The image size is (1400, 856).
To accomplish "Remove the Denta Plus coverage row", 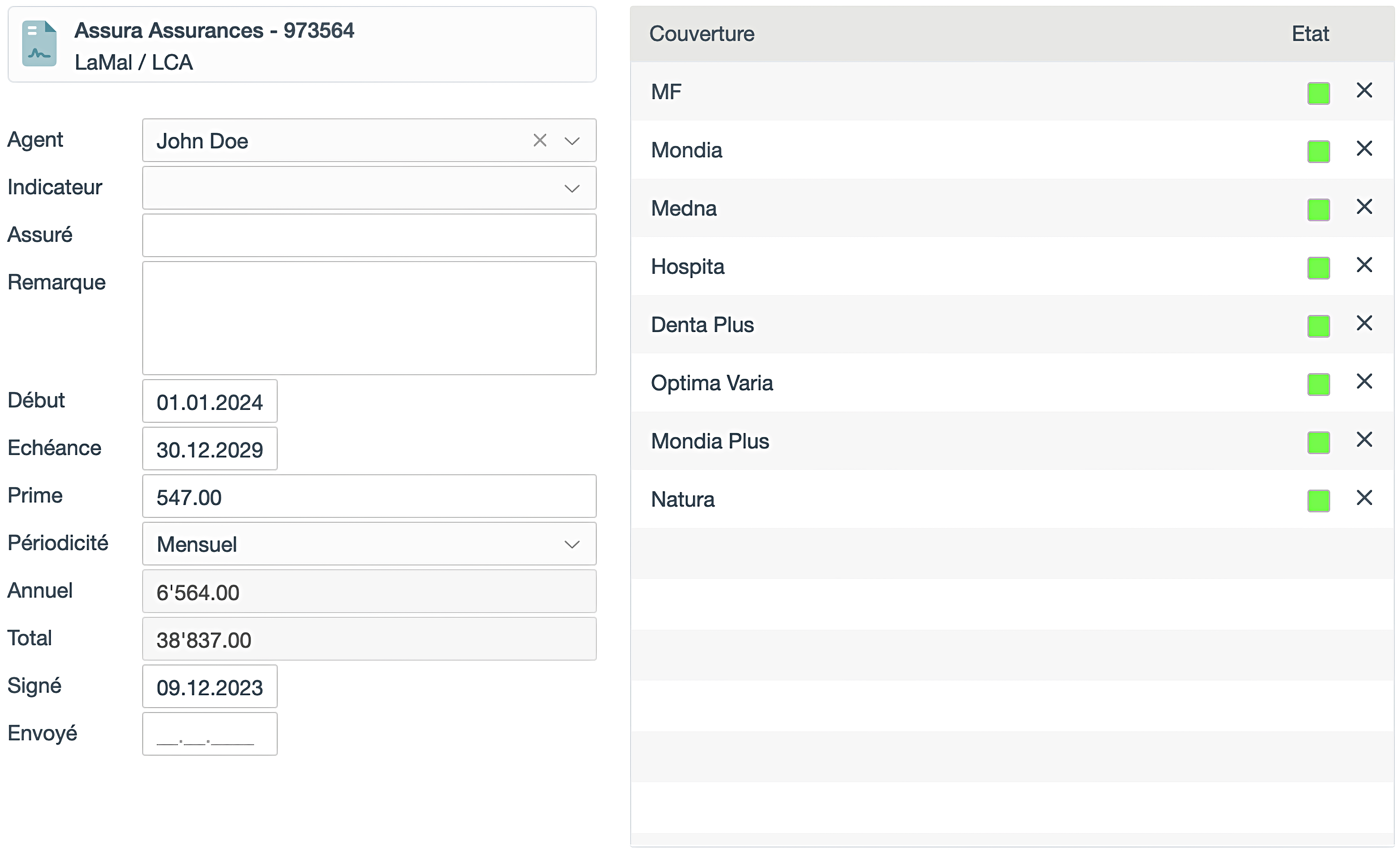I will click(x=1364, y=323).
